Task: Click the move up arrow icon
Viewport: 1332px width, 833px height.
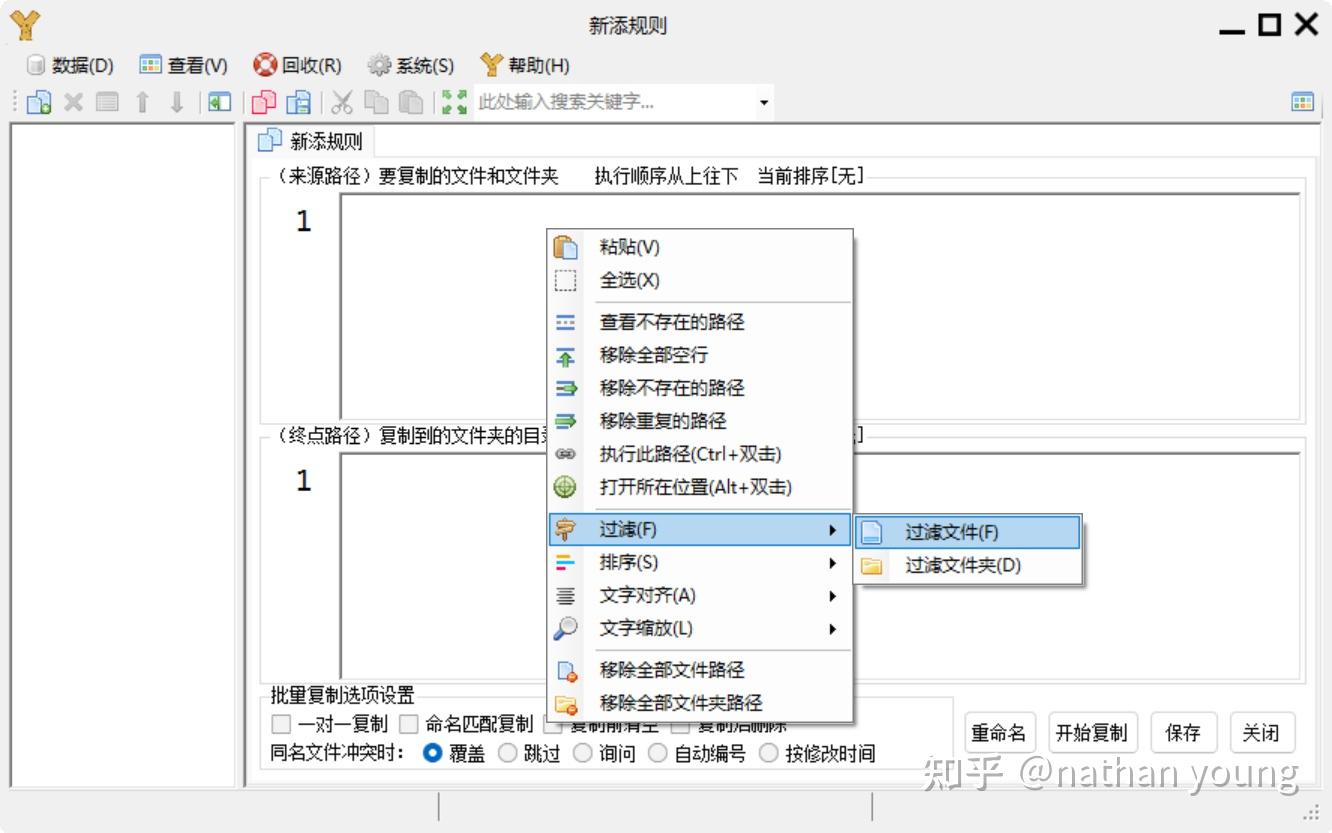Action: pos(142,102)
